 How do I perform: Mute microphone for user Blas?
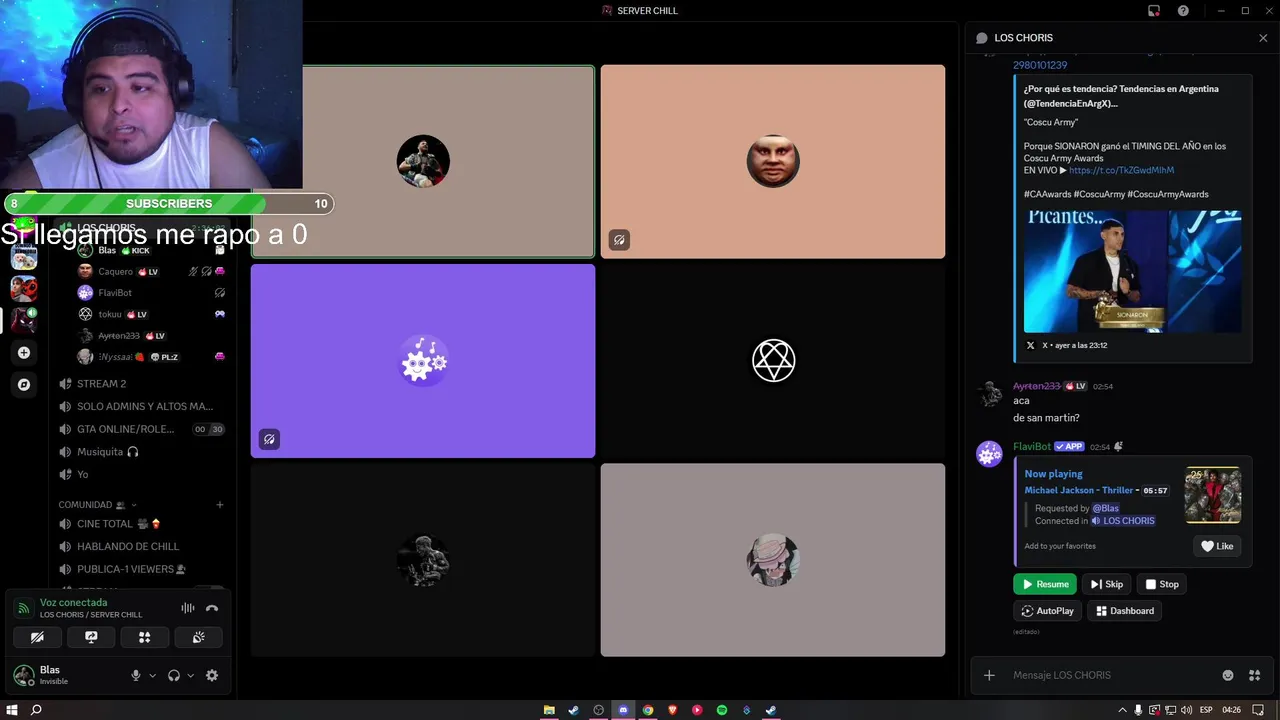pyautogui.click(x=136, y=675)
